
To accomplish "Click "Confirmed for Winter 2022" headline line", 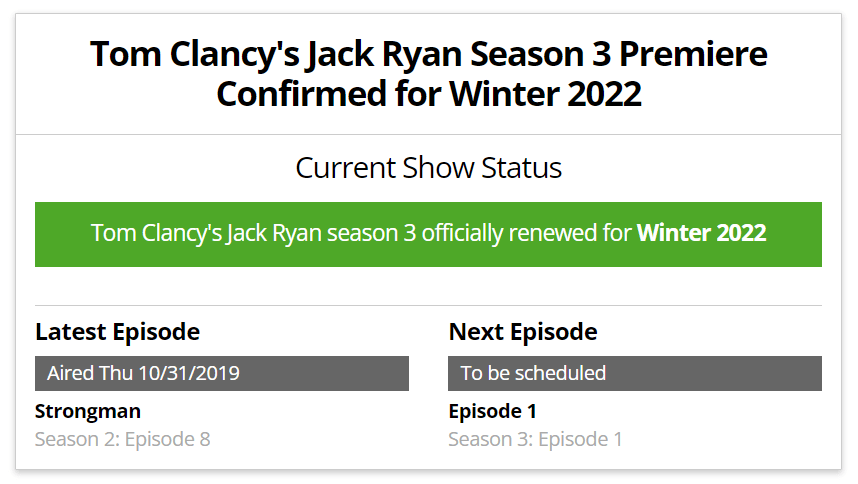I will pyautogui.click(x=428, y=94).
